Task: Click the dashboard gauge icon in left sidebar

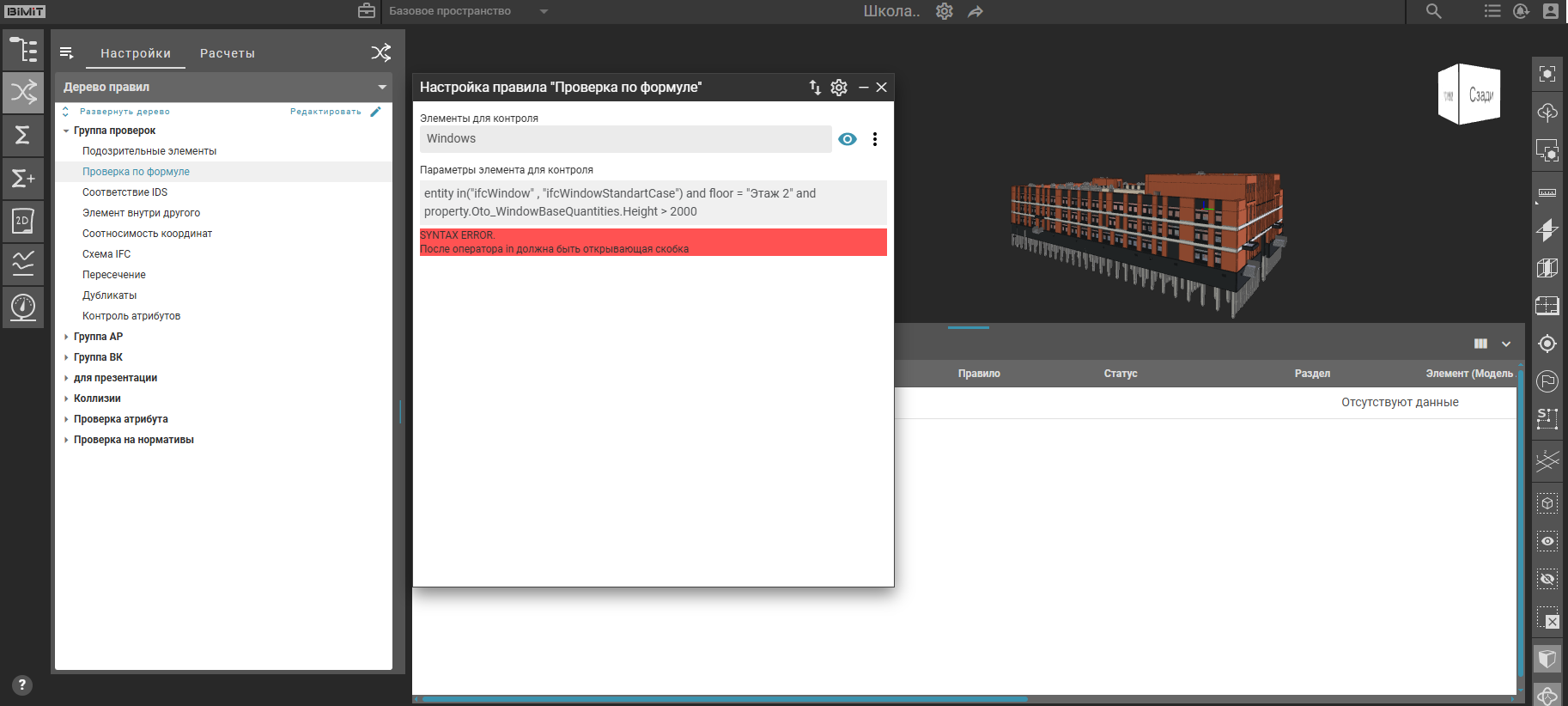Action: [x=23, y=307]
